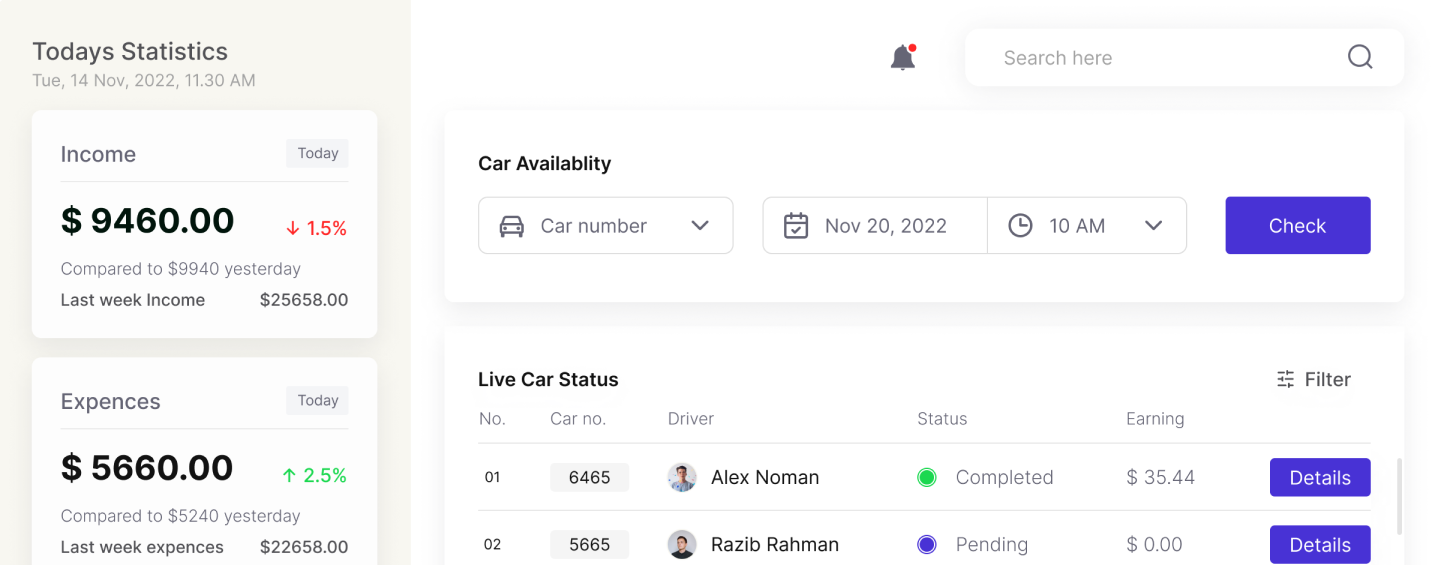Click the Today badge on Income card
Viewport: 1438px width, 565px height.
pos(318,153)
